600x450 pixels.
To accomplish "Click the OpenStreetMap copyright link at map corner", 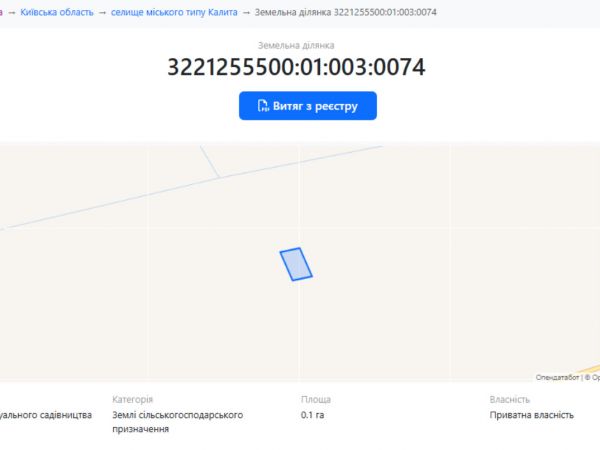I will (x=595, y=377).
